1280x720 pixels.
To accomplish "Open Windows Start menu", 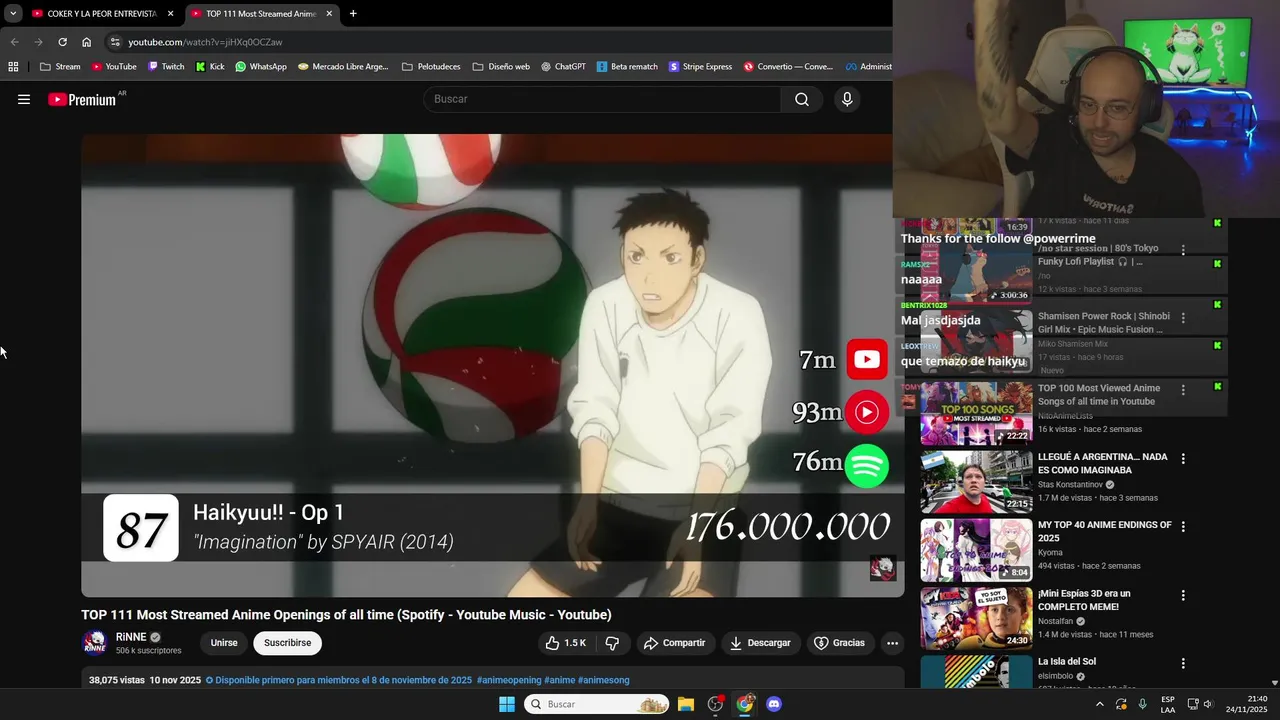I will 507,704.
